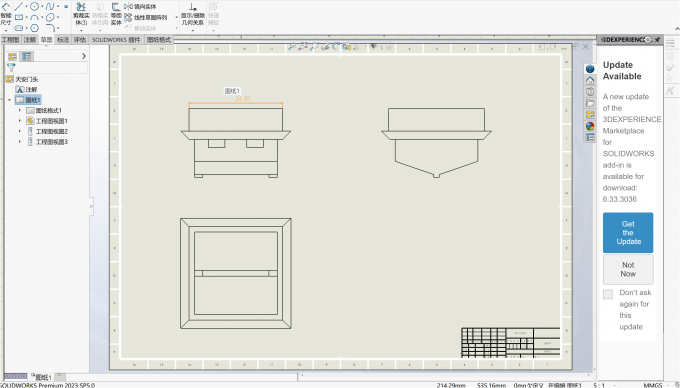Switch to the 注解 ribbon tab
Screen dimensions: 680x388
(x=29, y=40)
